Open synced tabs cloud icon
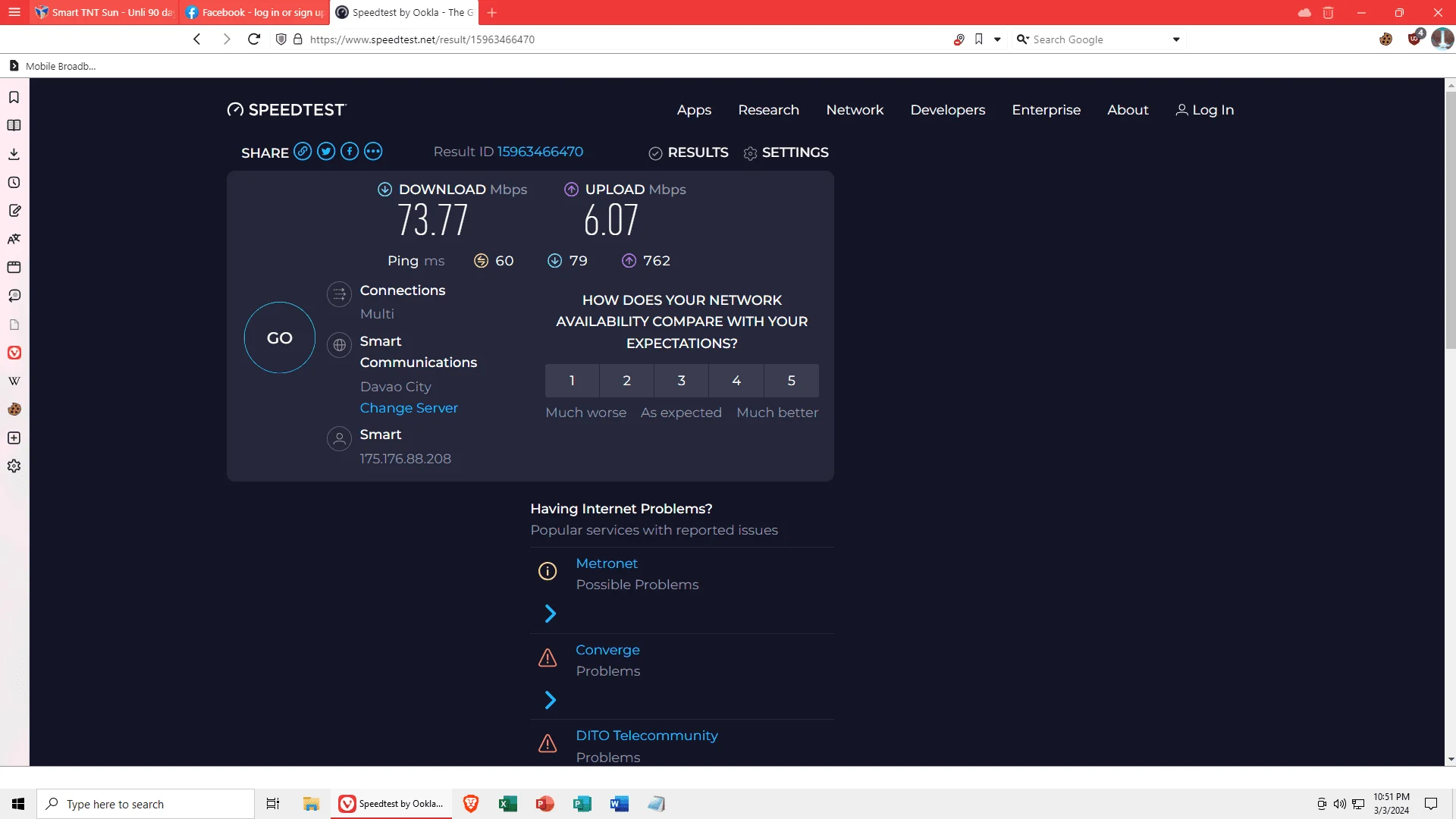The height and width of the screenshot is (819, 1456). click(1304, 12)
